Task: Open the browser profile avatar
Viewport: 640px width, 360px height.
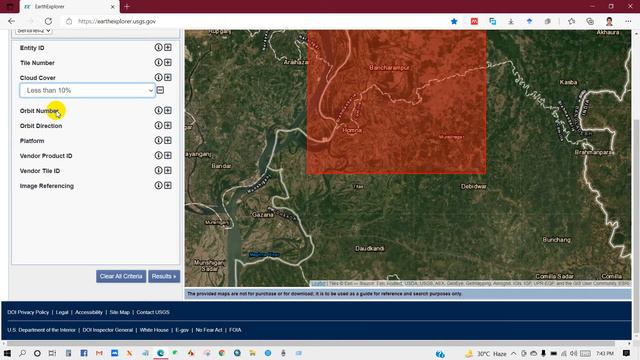Action: click(x=609, y=21)
